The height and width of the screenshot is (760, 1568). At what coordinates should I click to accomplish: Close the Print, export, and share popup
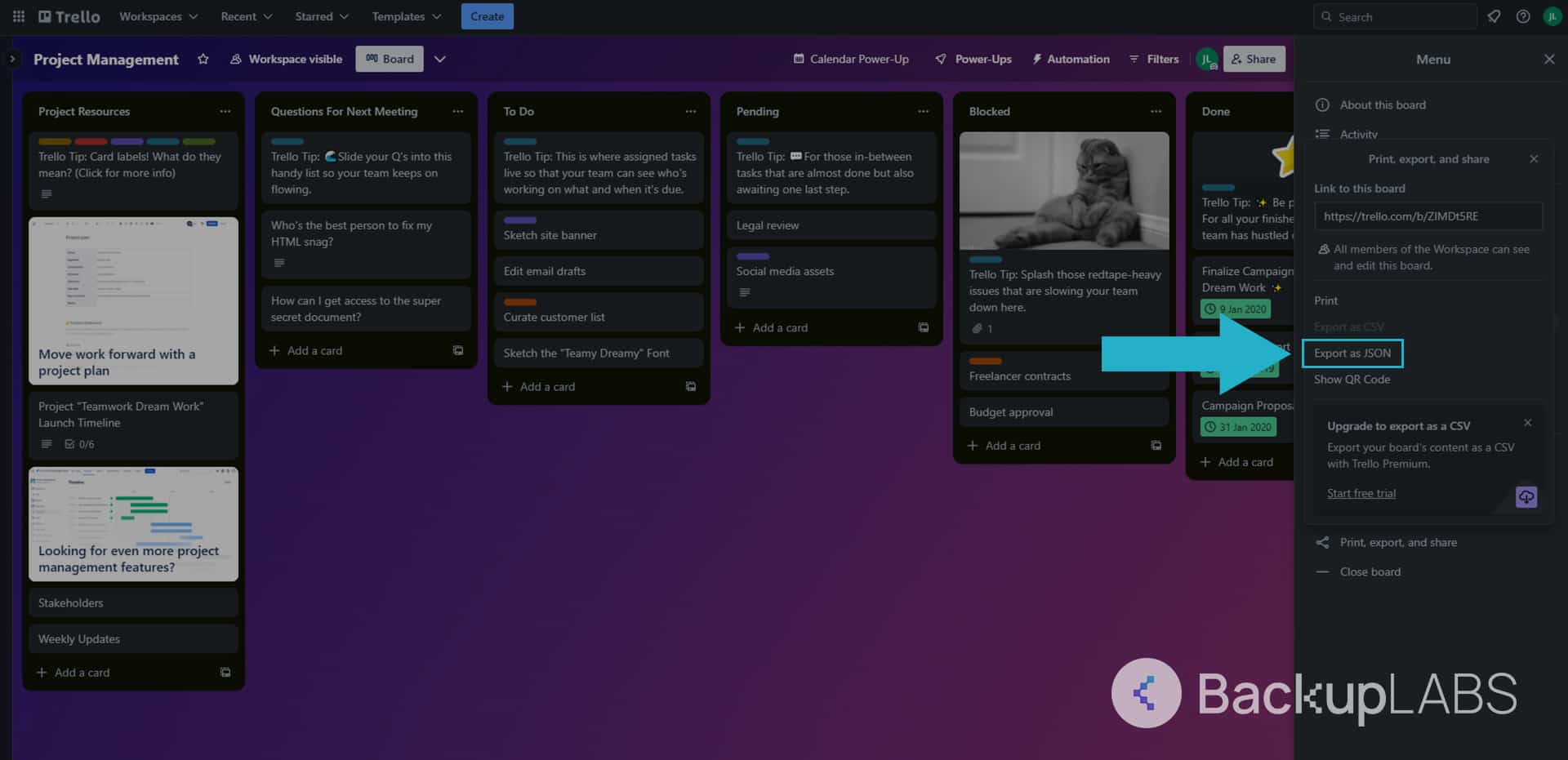tap(1534, 159)
